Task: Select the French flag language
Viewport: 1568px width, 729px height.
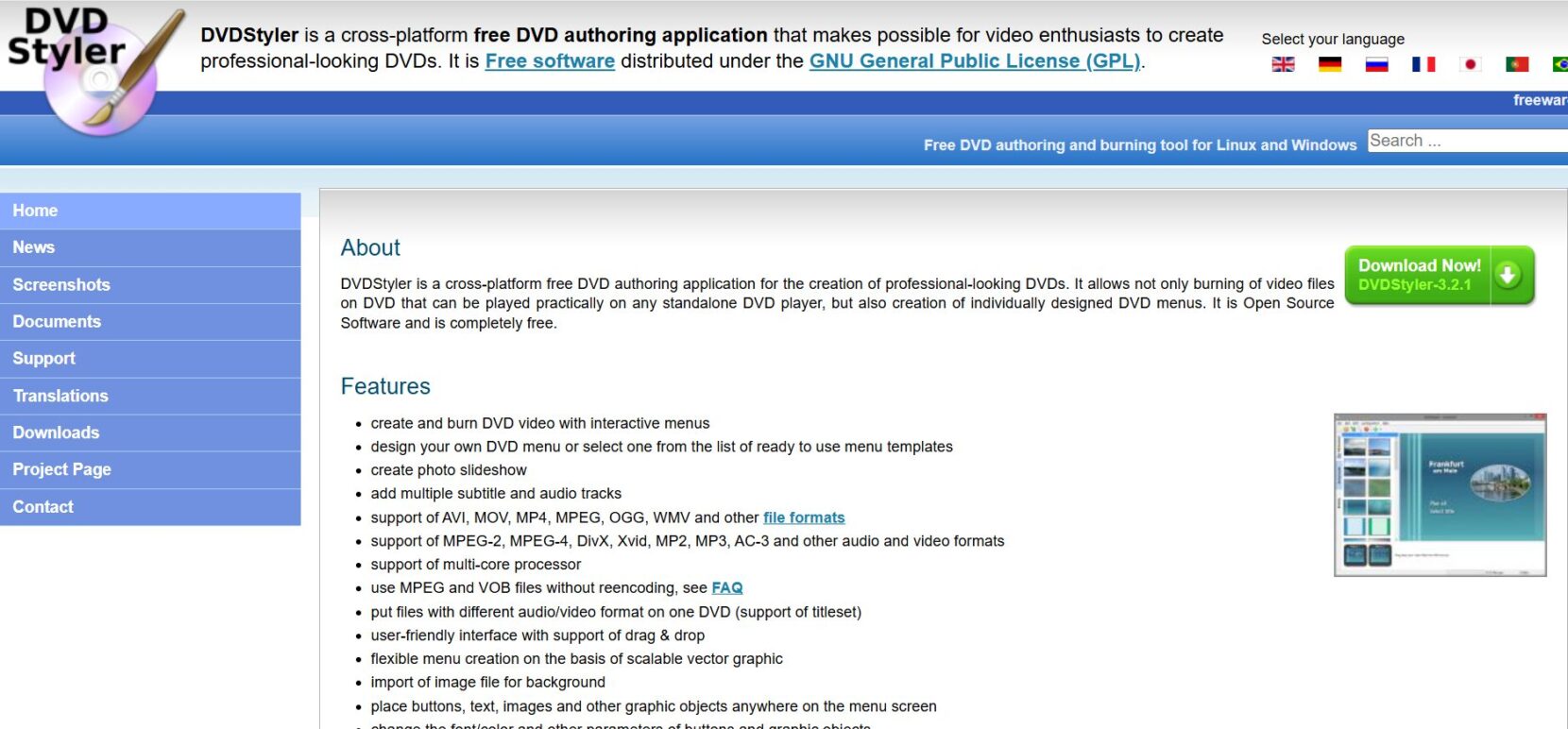Action: pos(1423,64)
